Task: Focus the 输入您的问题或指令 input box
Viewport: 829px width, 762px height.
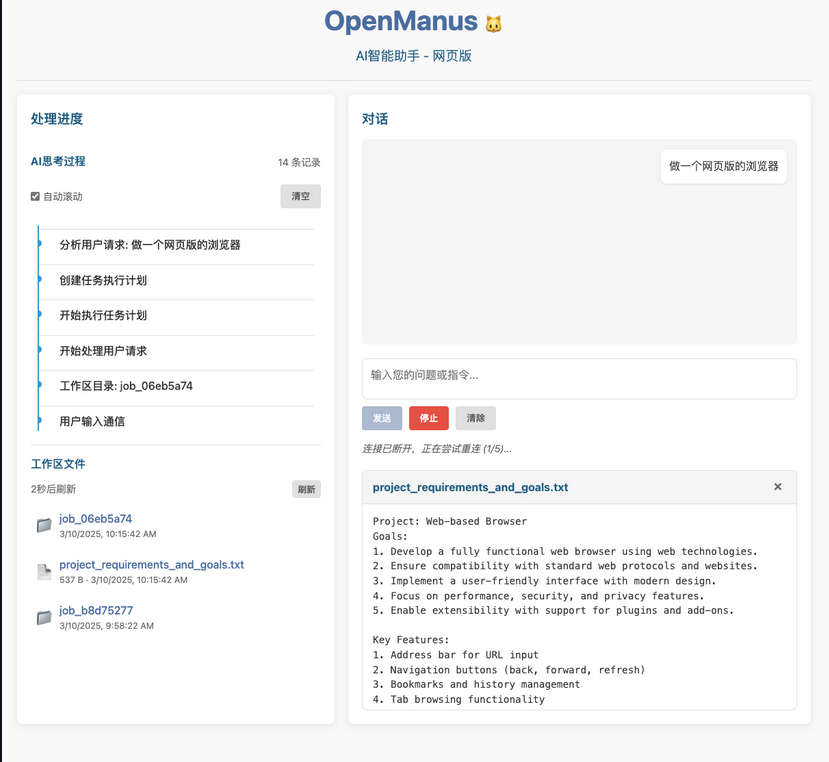Action: coord(579,379)
